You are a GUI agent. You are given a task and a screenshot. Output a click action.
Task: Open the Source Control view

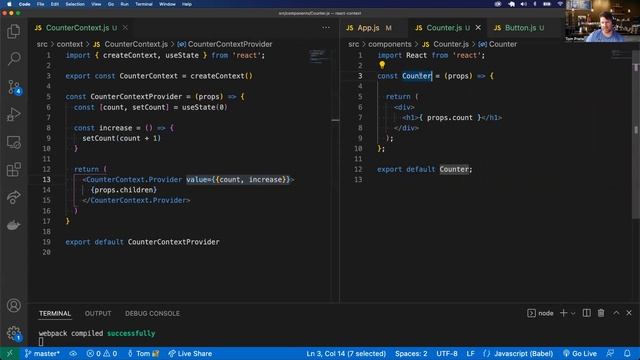pyautogui.click(x=13, y=87)
